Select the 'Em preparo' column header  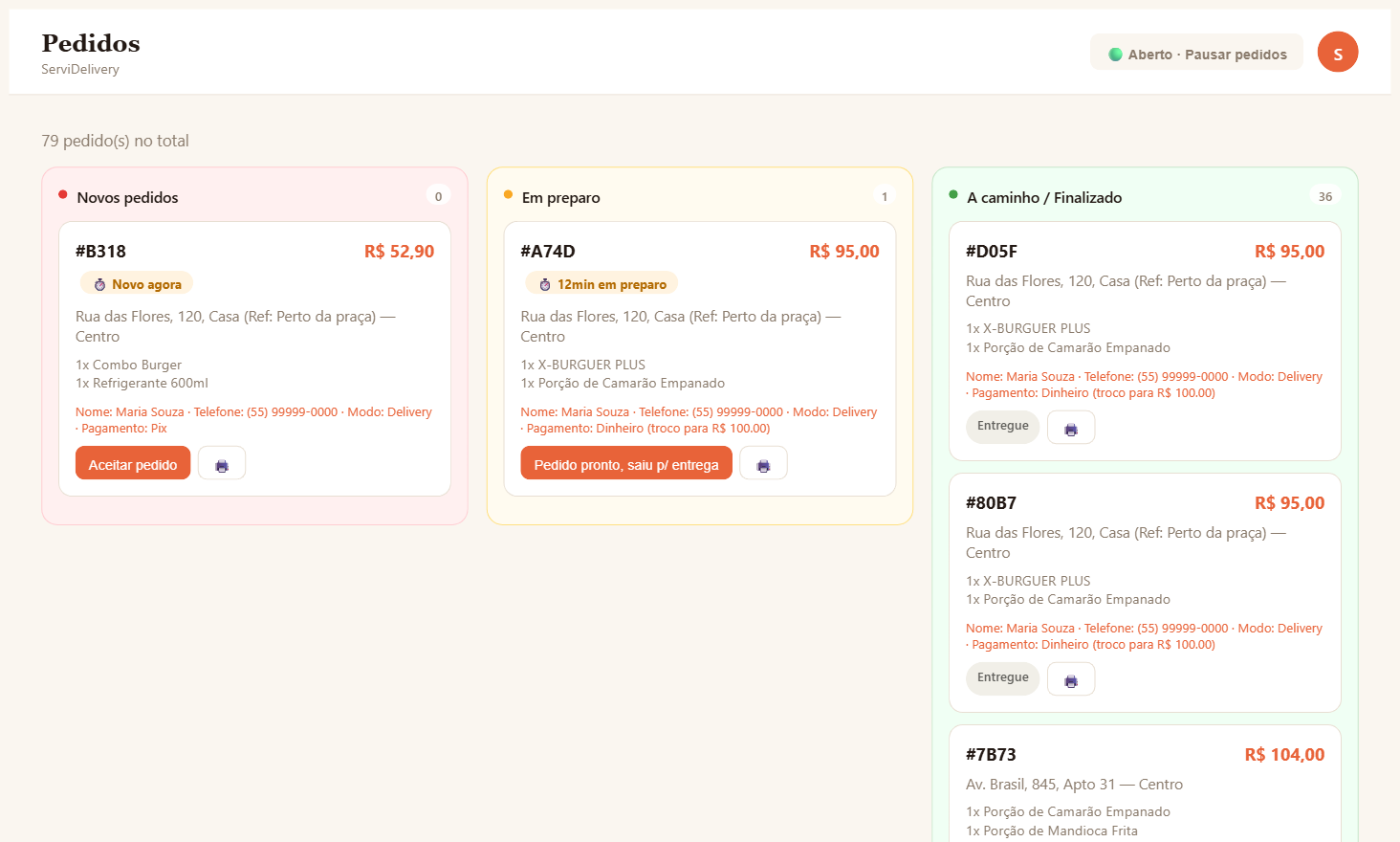(x=561, y=197)
